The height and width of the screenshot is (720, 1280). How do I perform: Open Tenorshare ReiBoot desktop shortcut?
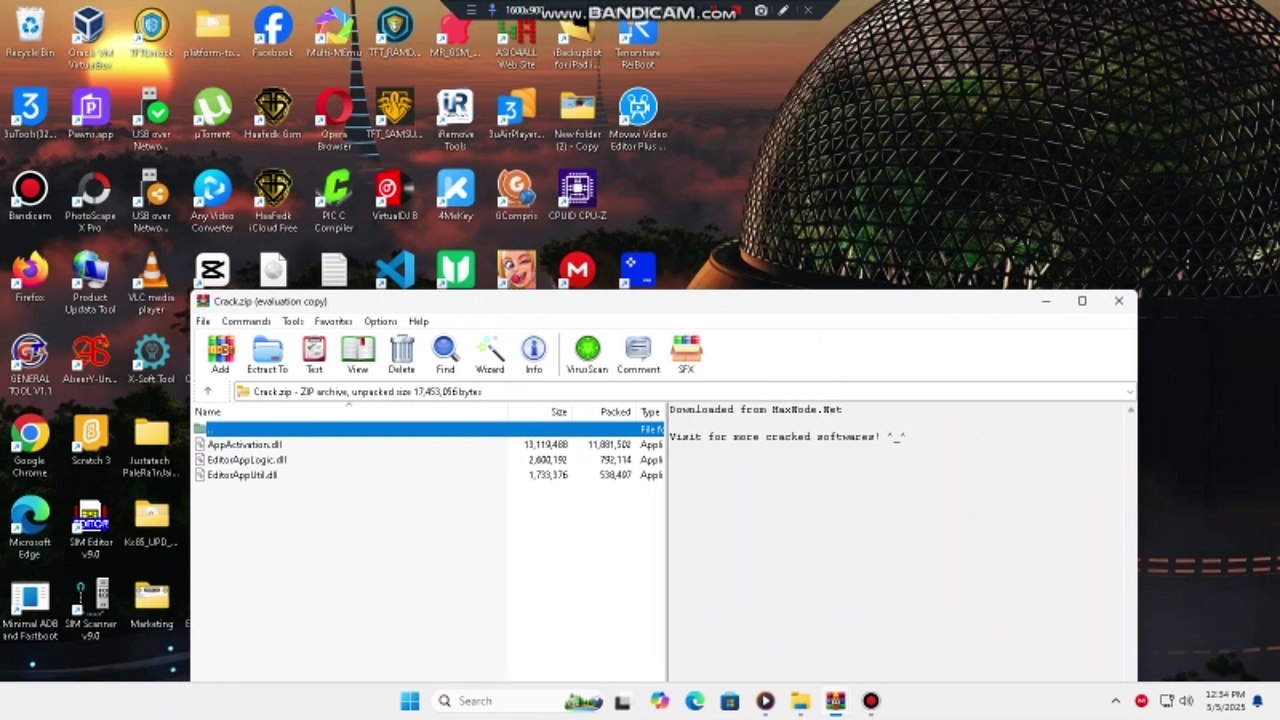(638, 39)
